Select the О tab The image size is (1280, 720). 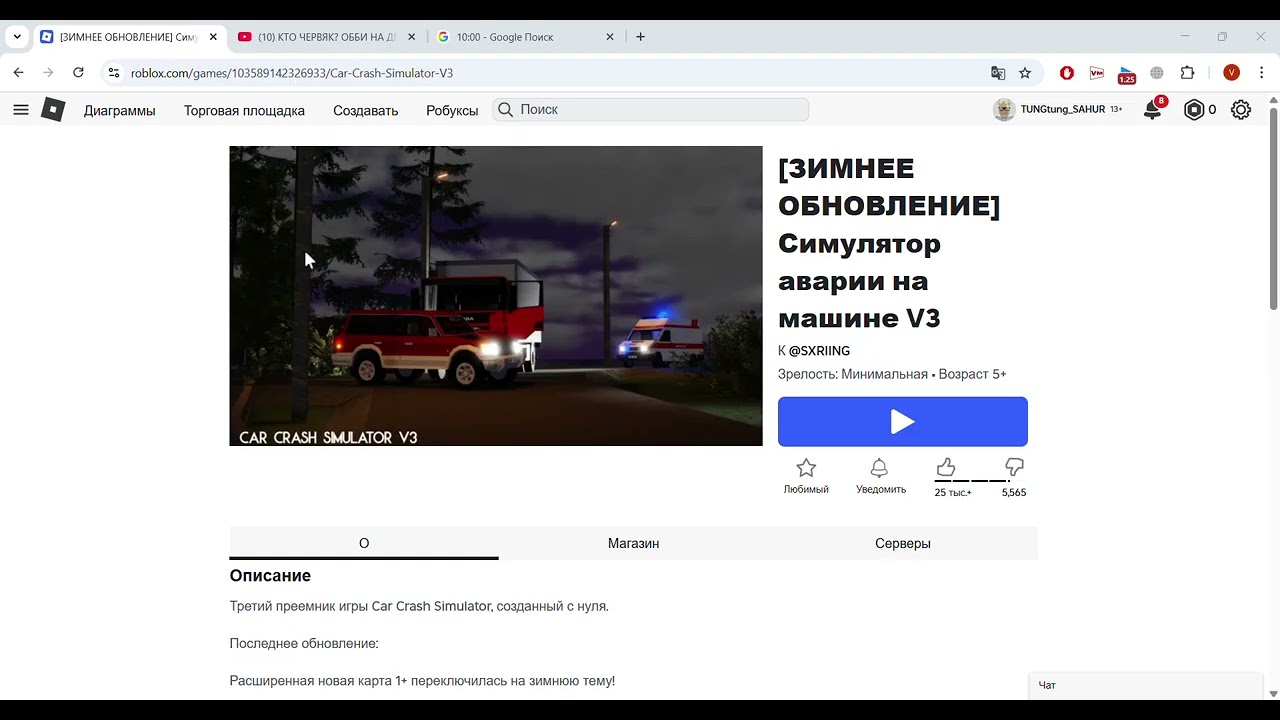tap(364, 543)
